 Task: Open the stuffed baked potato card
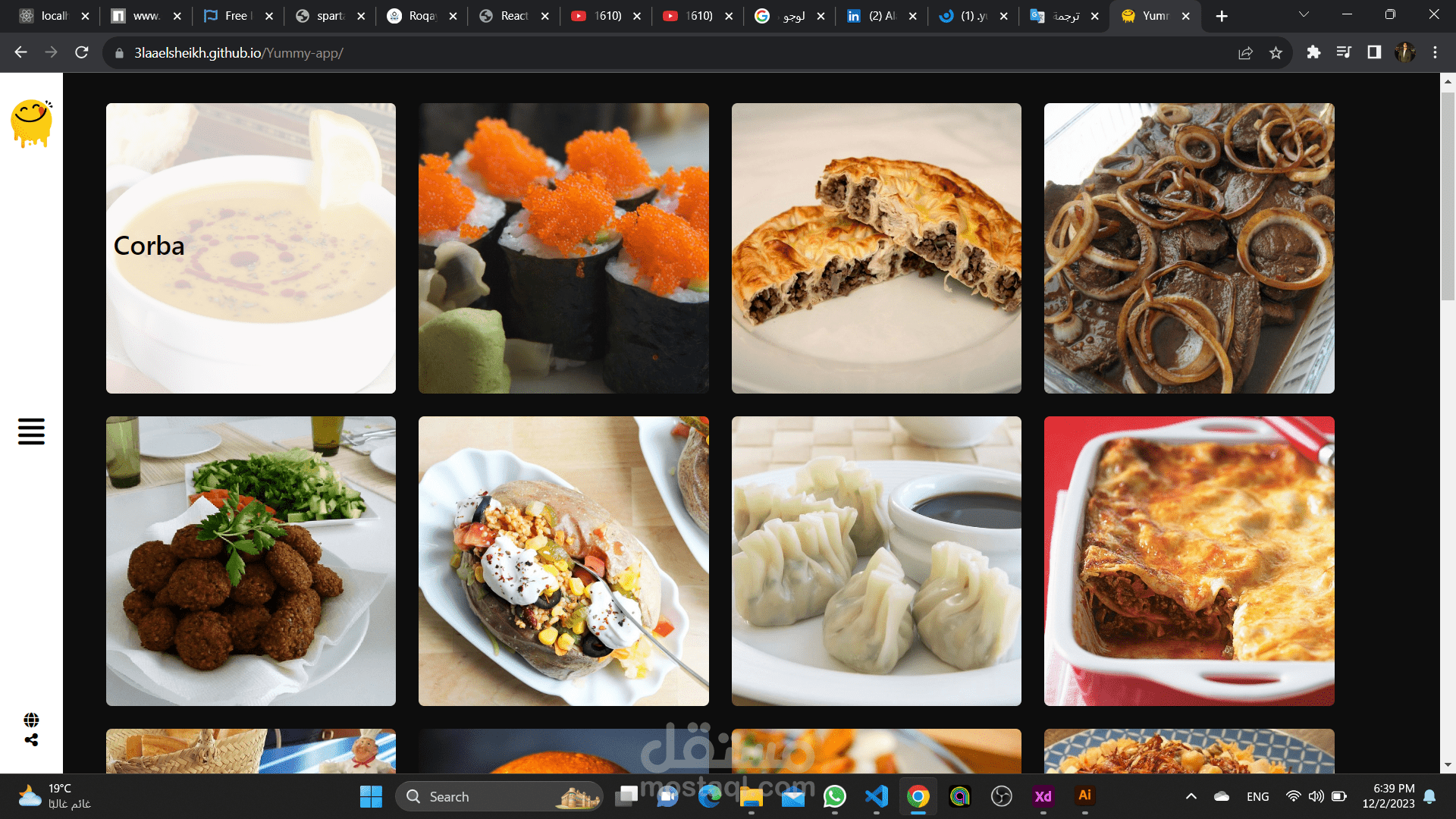tap(563, 561)
